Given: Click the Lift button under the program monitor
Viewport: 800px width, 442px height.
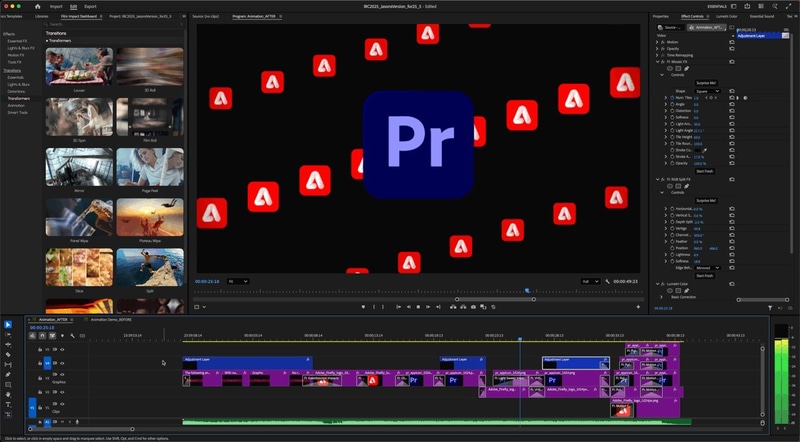Looking at the screenshot, I should coord(453,307).
